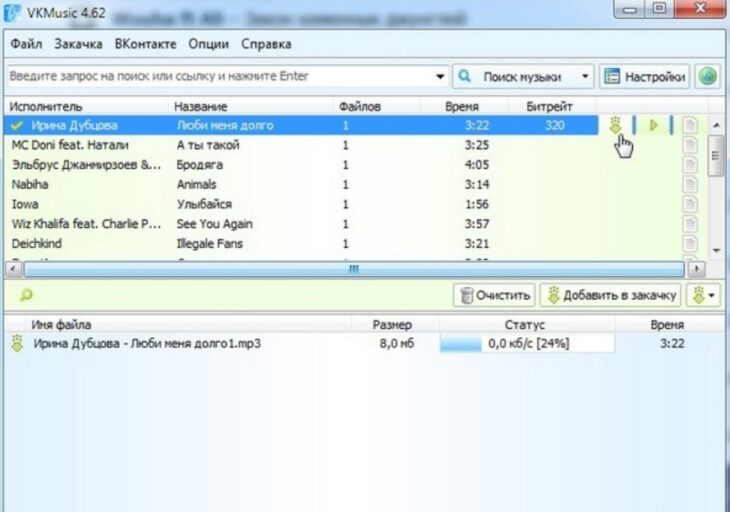
Task: Open the Опции menu
Action: [209, 44]
